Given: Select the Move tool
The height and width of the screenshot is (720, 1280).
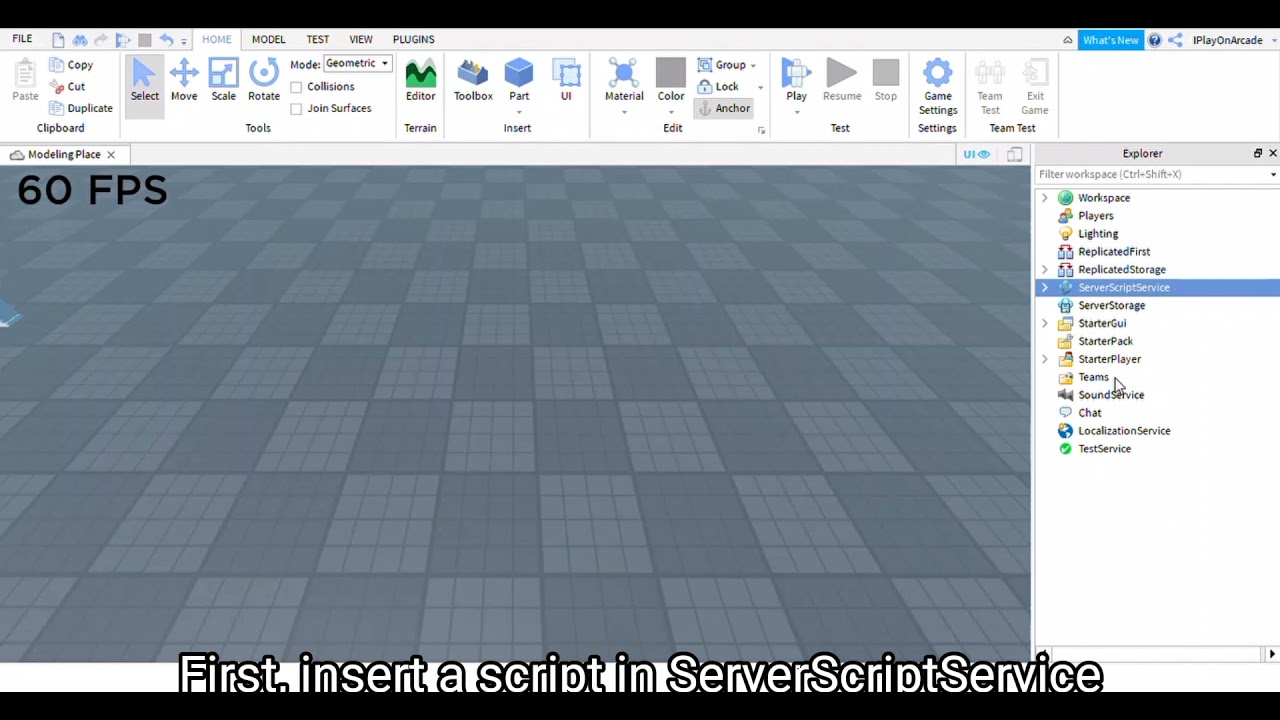Looking at the screenshot, I should [184, 80].
